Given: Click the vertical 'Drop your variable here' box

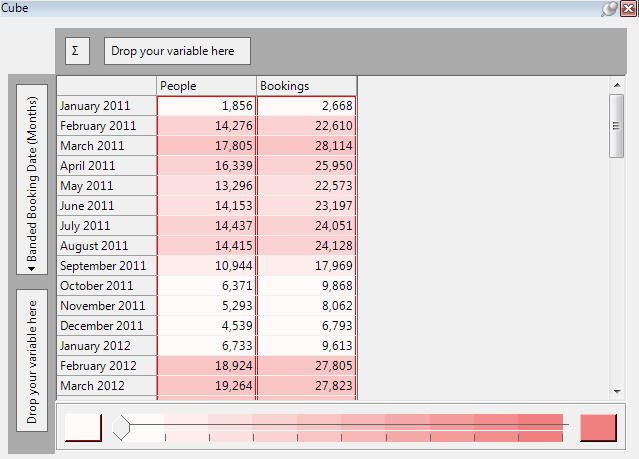Looking at the screenshot, I should 32,361.
